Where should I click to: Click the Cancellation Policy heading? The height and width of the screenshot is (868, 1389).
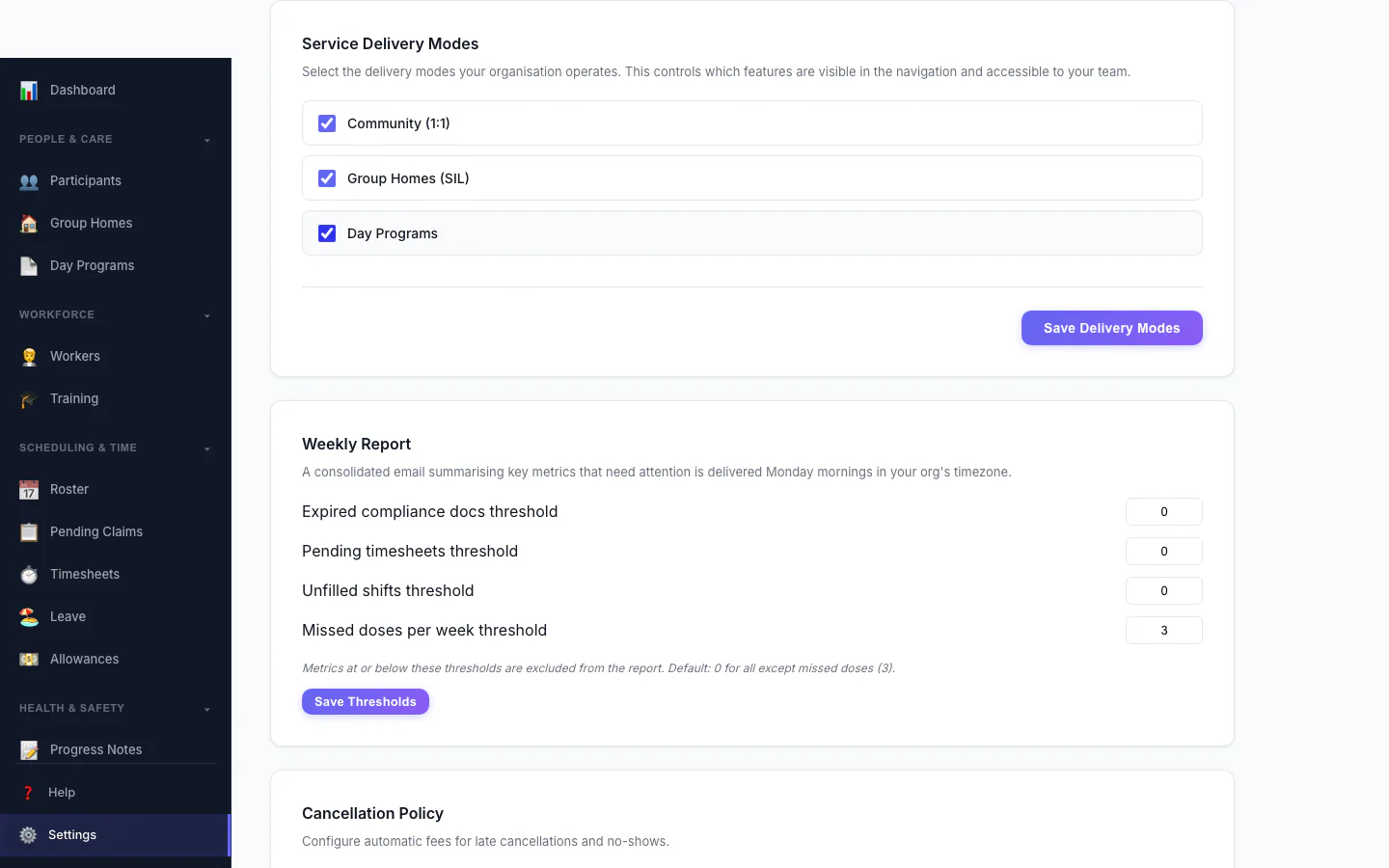[372, 813]
